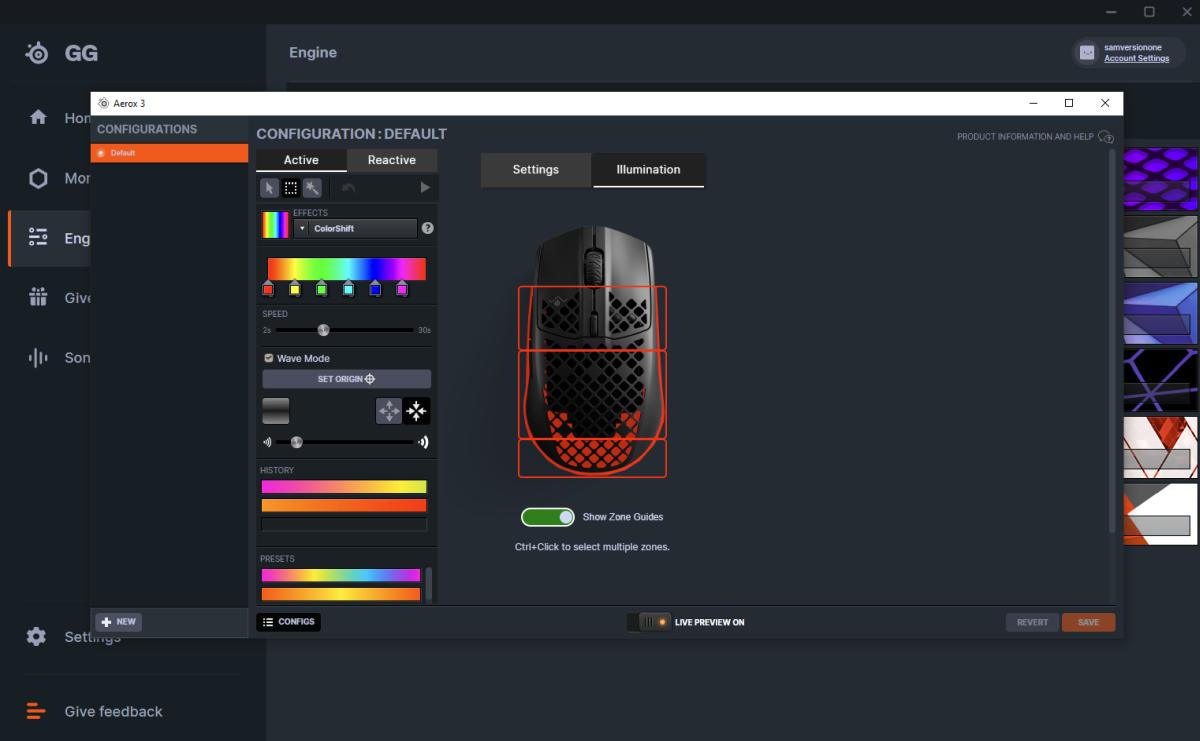This screenshot has width=1200, height=741.
Task: Open the CONFIGS list button
Action: (288, 622)
